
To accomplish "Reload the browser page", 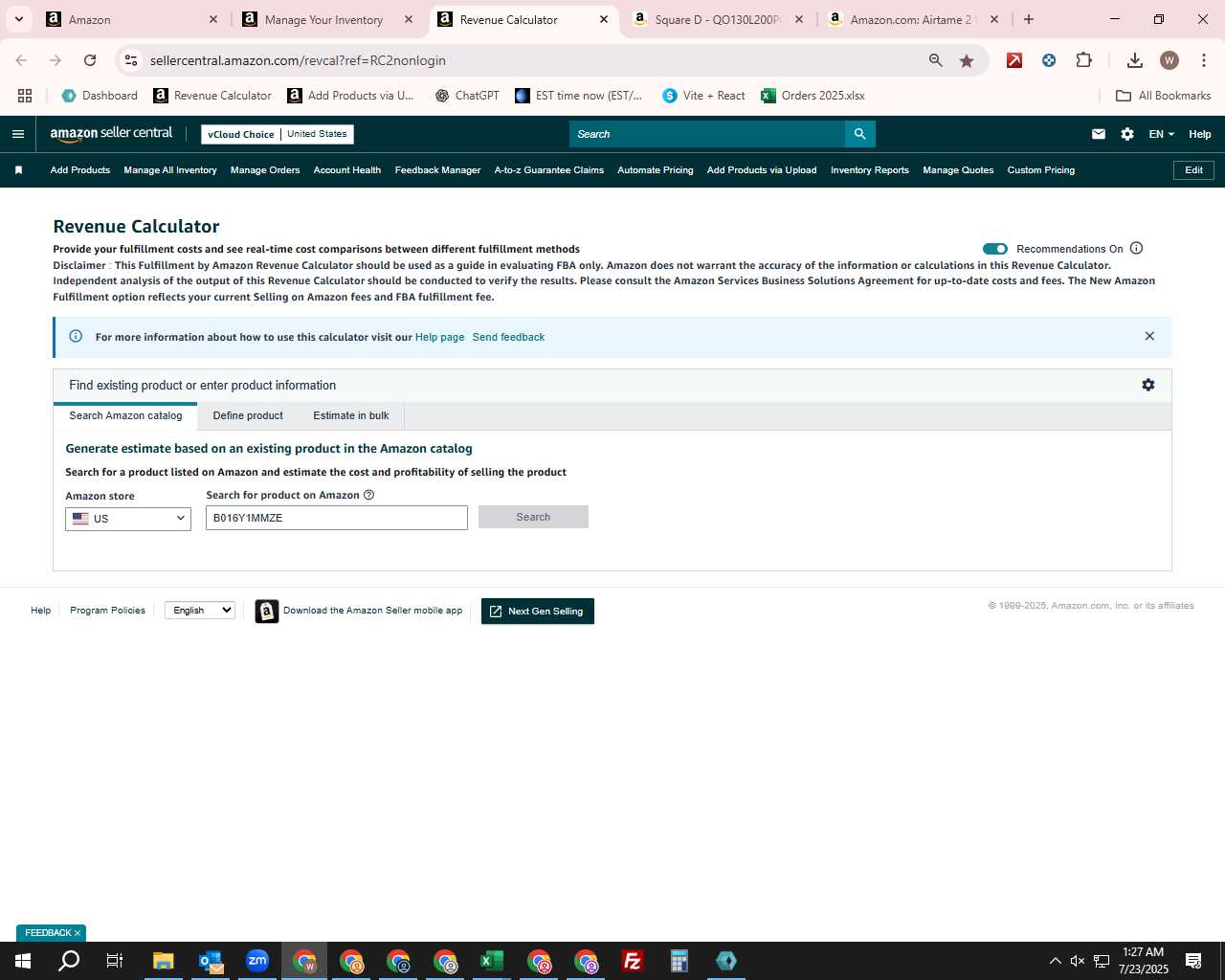I will pos(90,60).
